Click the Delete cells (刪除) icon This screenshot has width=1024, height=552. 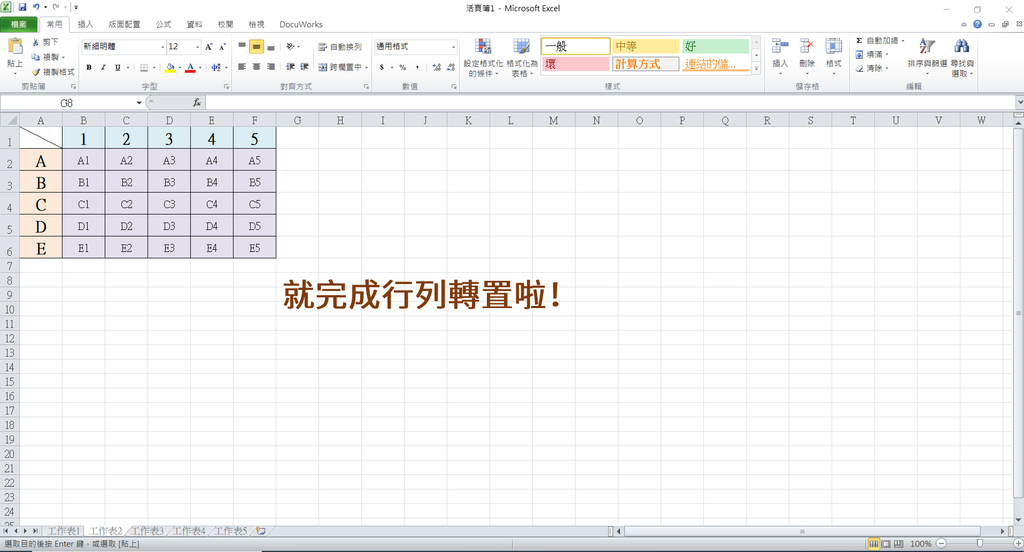807,46
